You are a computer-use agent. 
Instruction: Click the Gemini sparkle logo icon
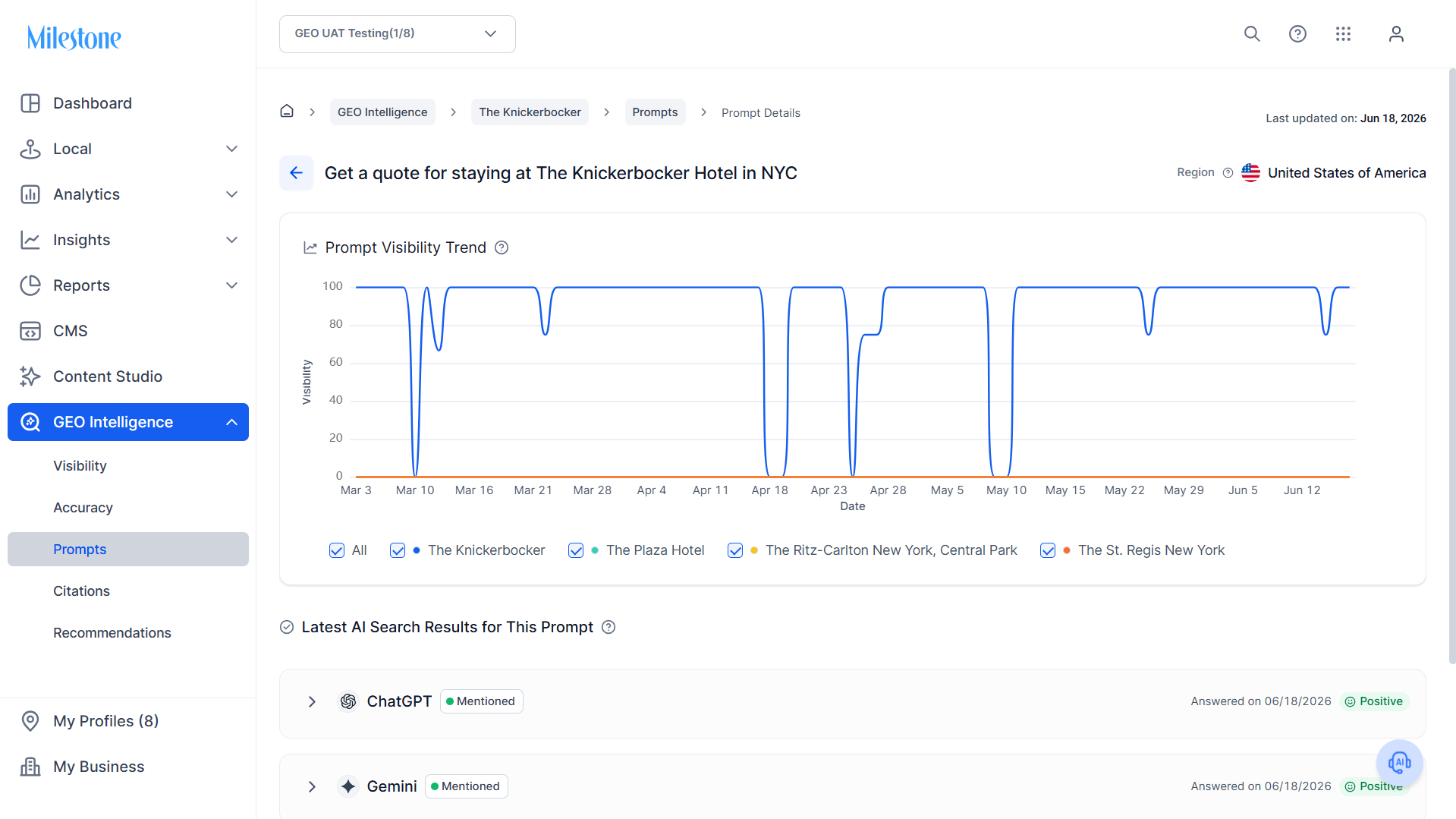(348, 786)
